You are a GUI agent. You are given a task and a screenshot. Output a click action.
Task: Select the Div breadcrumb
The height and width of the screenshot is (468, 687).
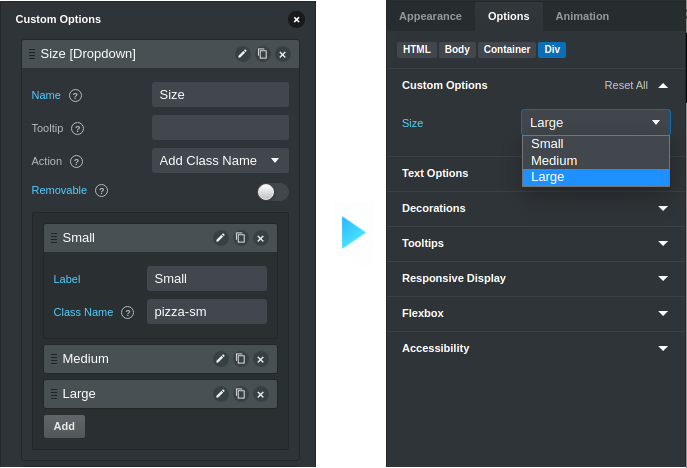(552, 50)
